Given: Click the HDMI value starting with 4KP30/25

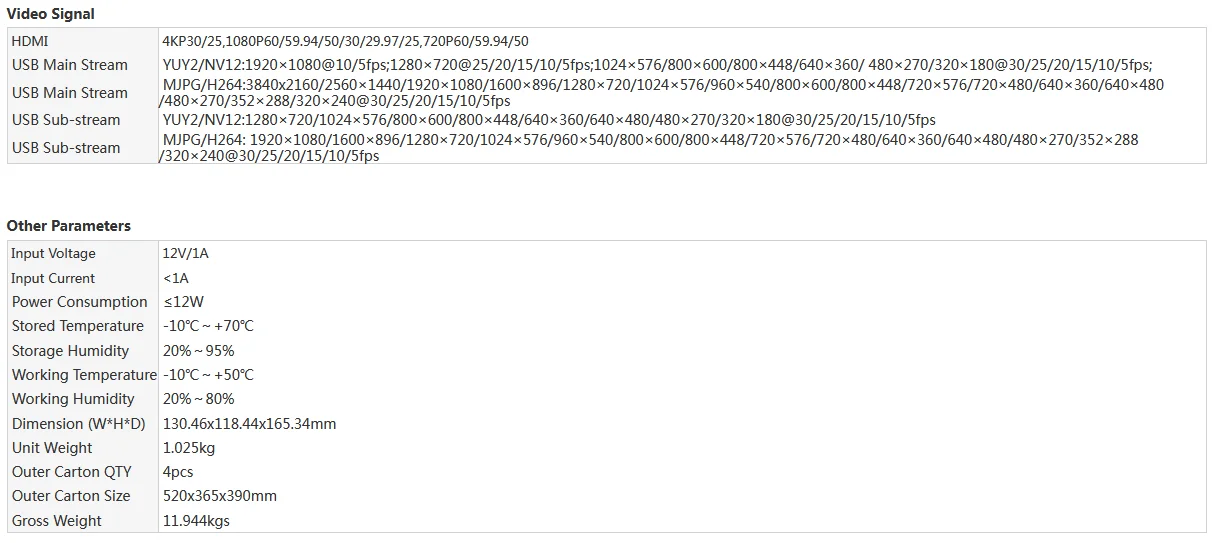Looking at the screenshot, I should (x=345, y=41).
